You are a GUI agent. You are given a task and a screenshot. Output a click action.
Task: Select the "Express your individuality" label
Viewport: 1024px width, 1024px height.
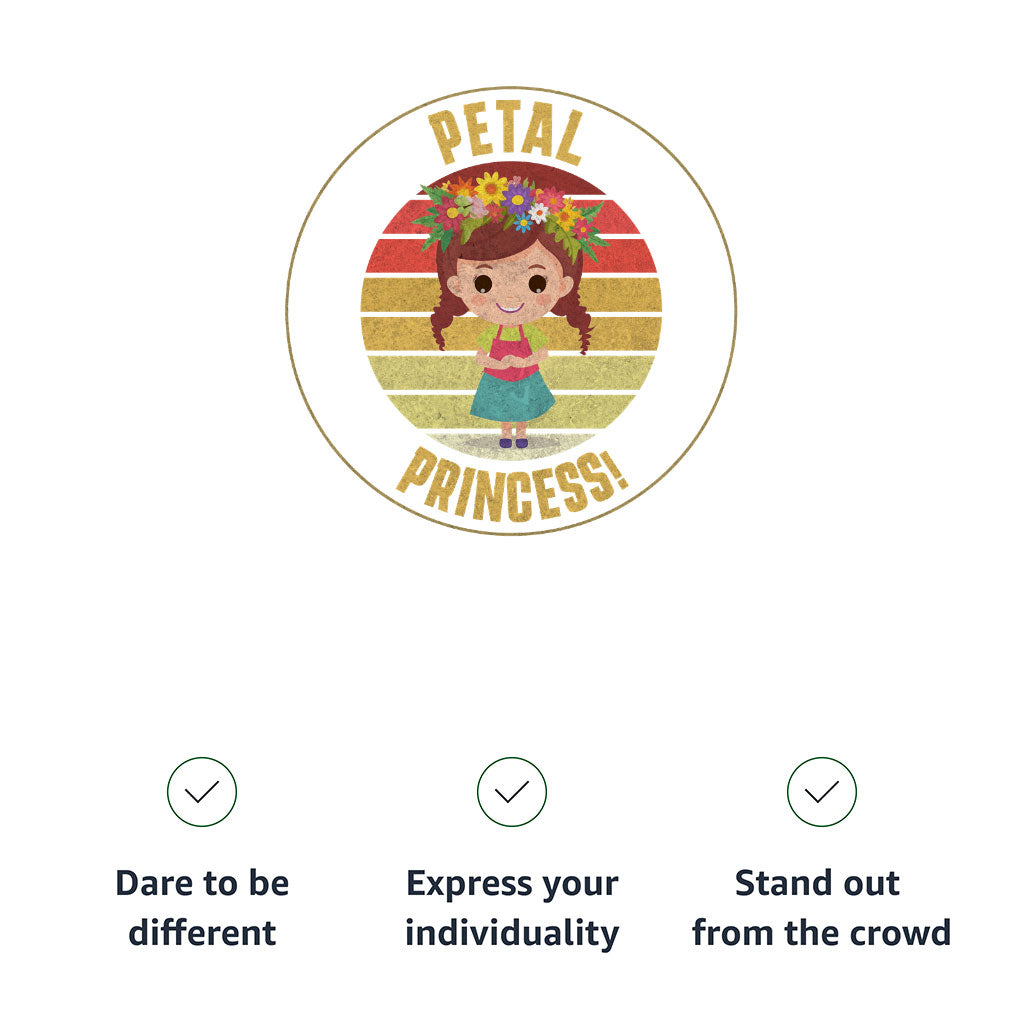[x=512, y=908]
